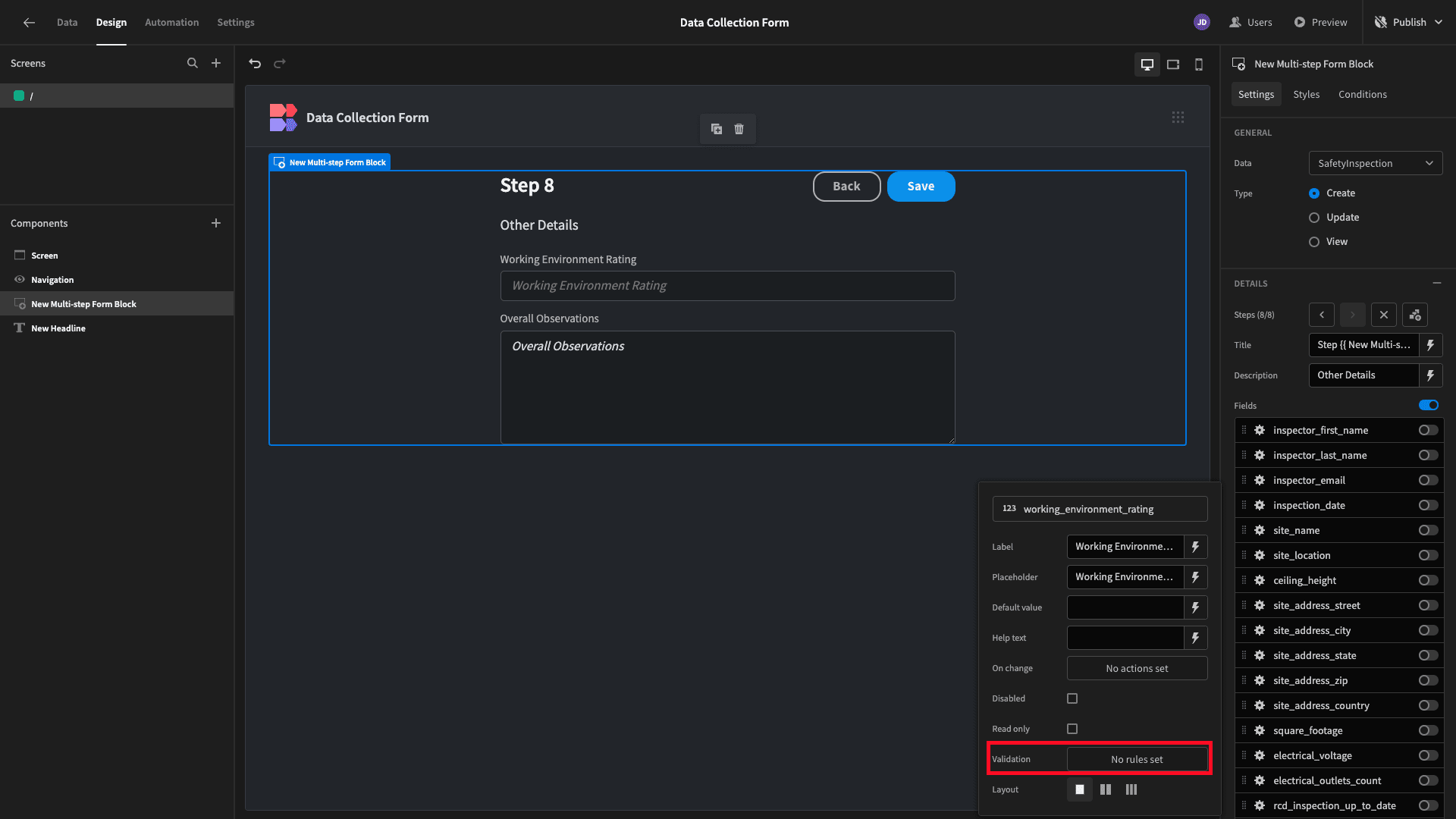Viewport: 1456px width, 819px height.
Task: Select tablet preview device icon
Action: [x=1173, y=64]
